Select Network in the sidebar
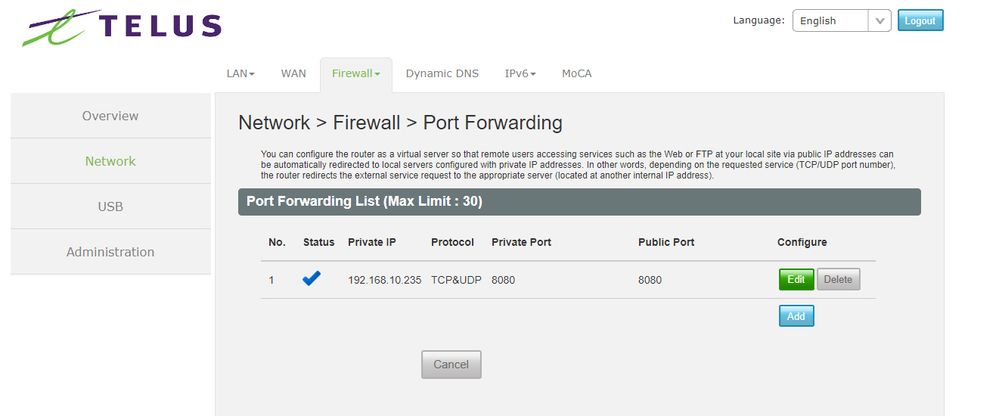 tap(110, 161)
